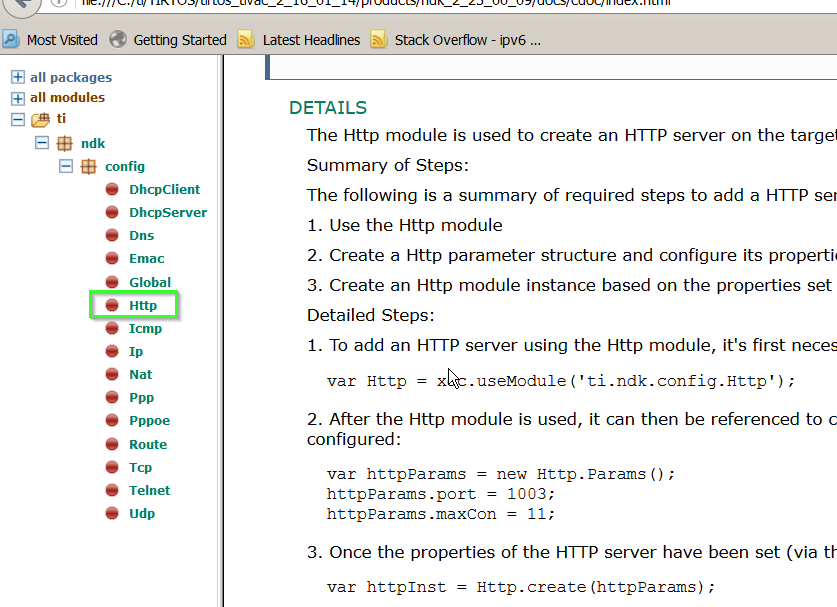Open the Stack Overflow - ipv6 bookmark
837x607 pixels.
click(x=468, y=40)
